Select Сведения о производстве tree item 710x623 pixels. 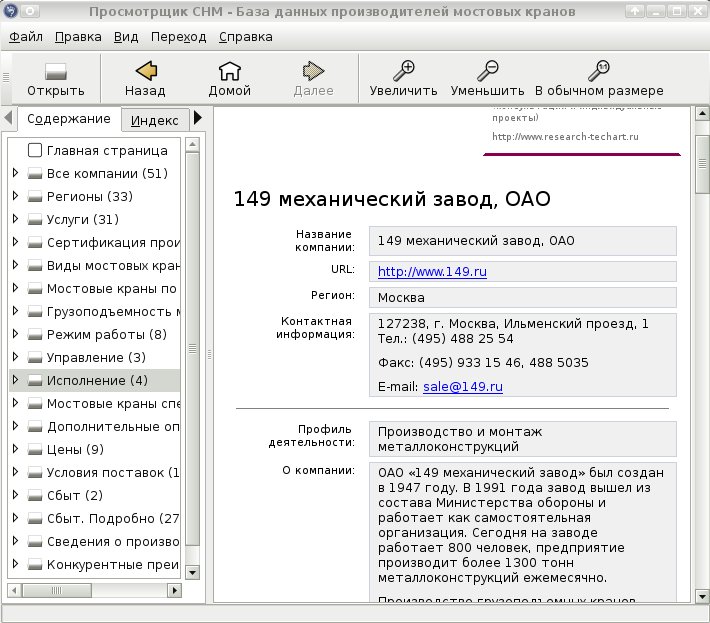coord(113,542)
